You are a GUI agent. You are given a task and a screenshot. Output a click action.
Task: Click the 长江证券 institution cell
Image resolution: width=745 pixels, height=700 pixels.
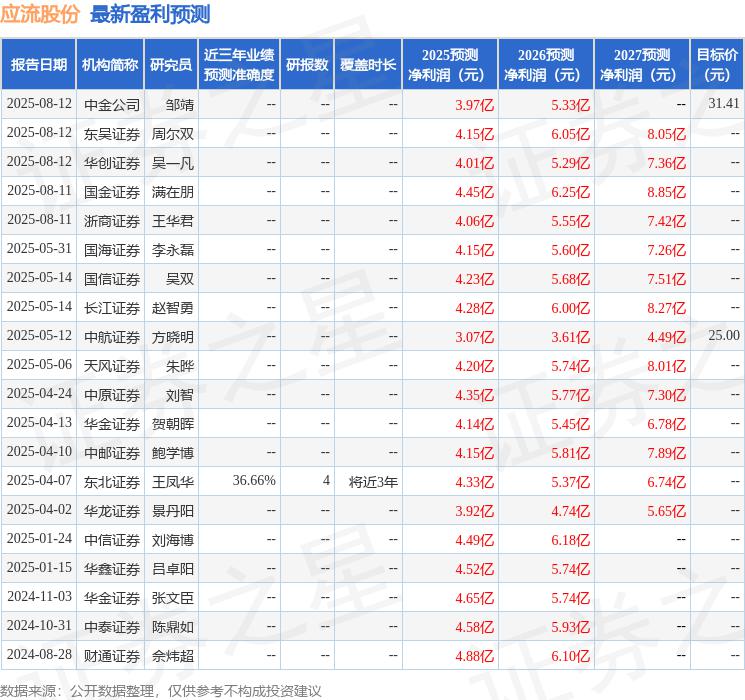[112, 308]
